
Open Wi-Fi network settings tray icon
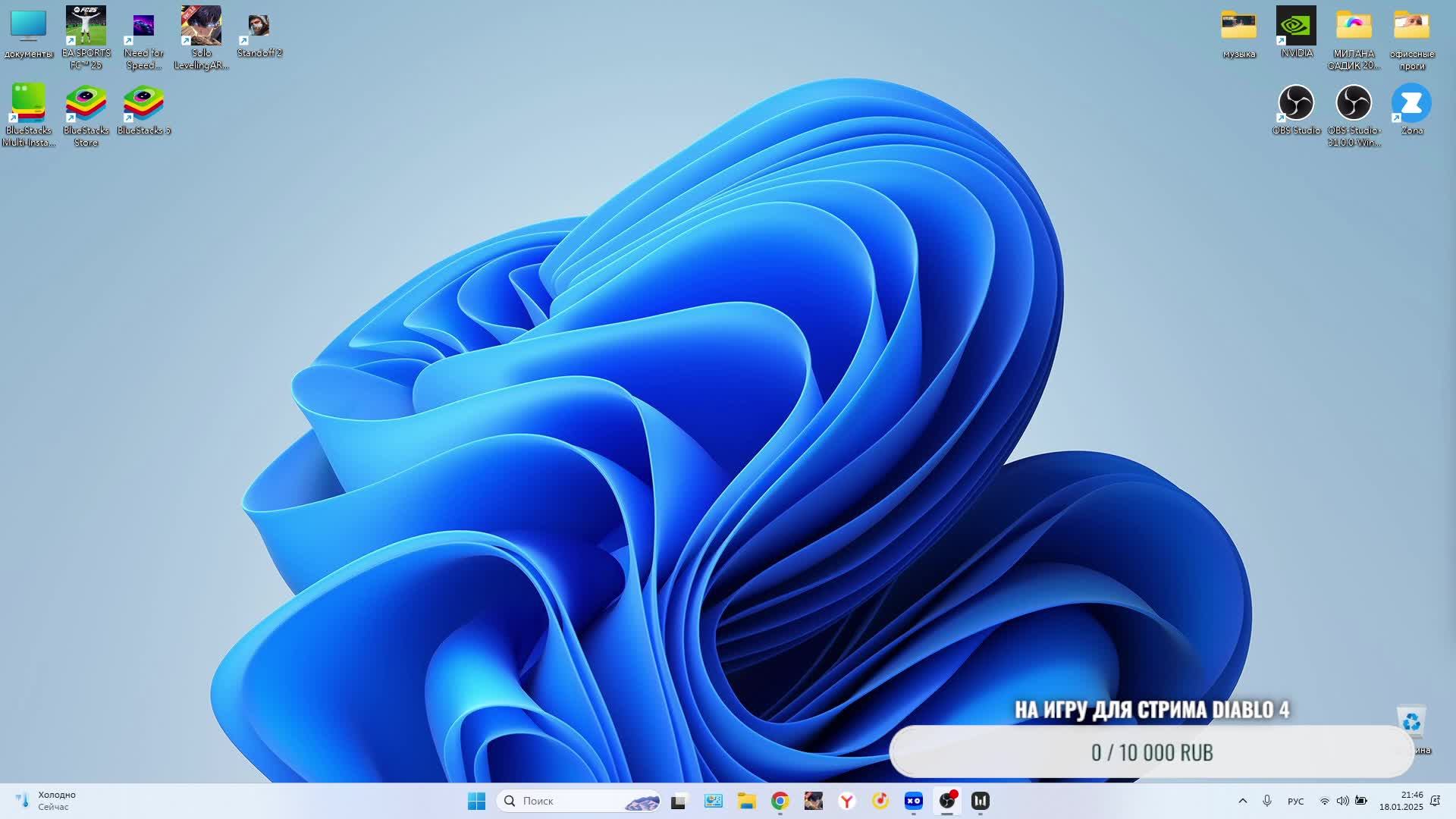pyautogui.click(x=1325, y=801)
